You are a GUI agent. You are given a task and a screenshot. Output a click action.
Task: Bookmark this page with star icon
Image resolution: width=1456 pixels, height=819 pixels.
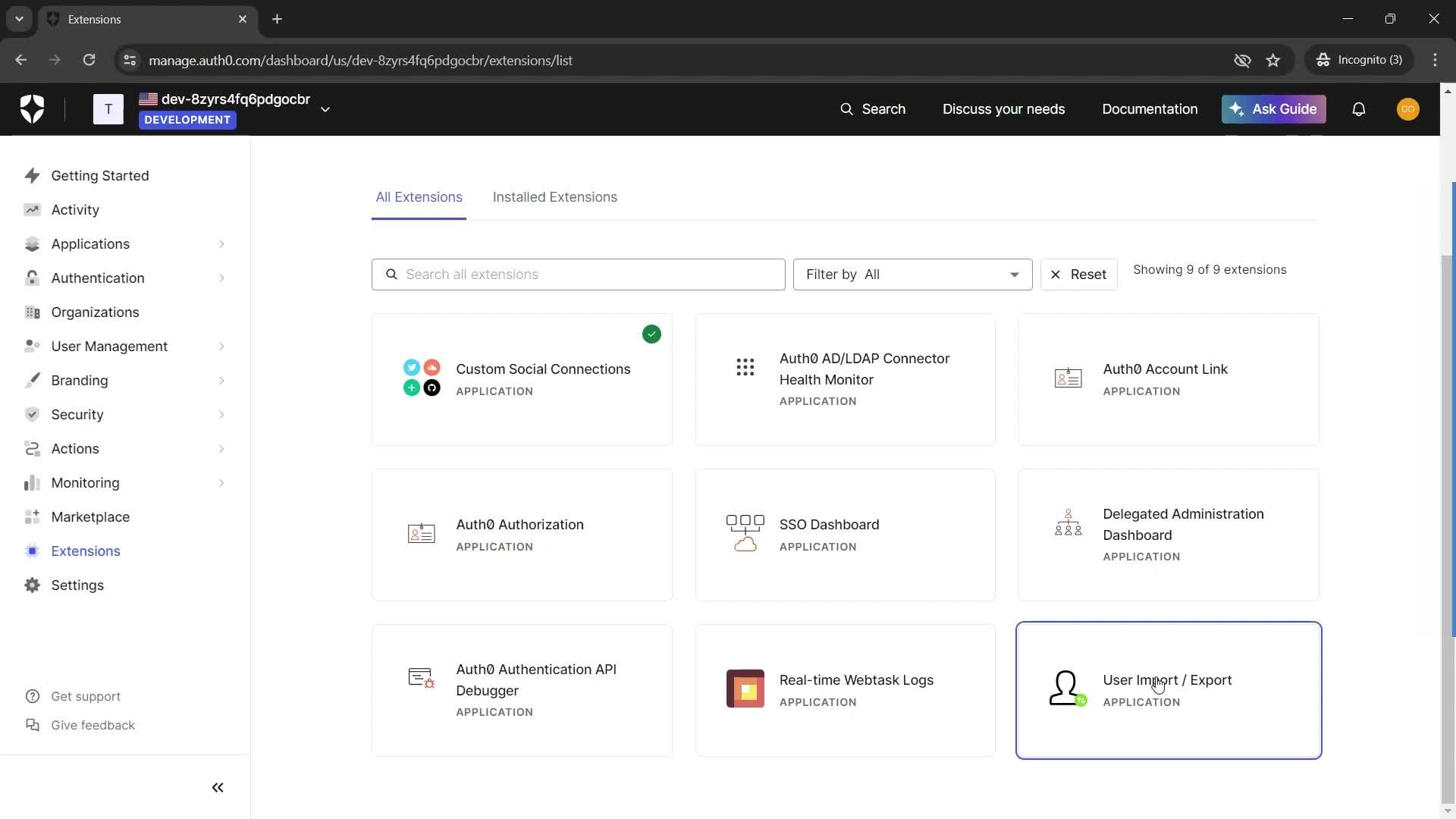click(1273, 61)
